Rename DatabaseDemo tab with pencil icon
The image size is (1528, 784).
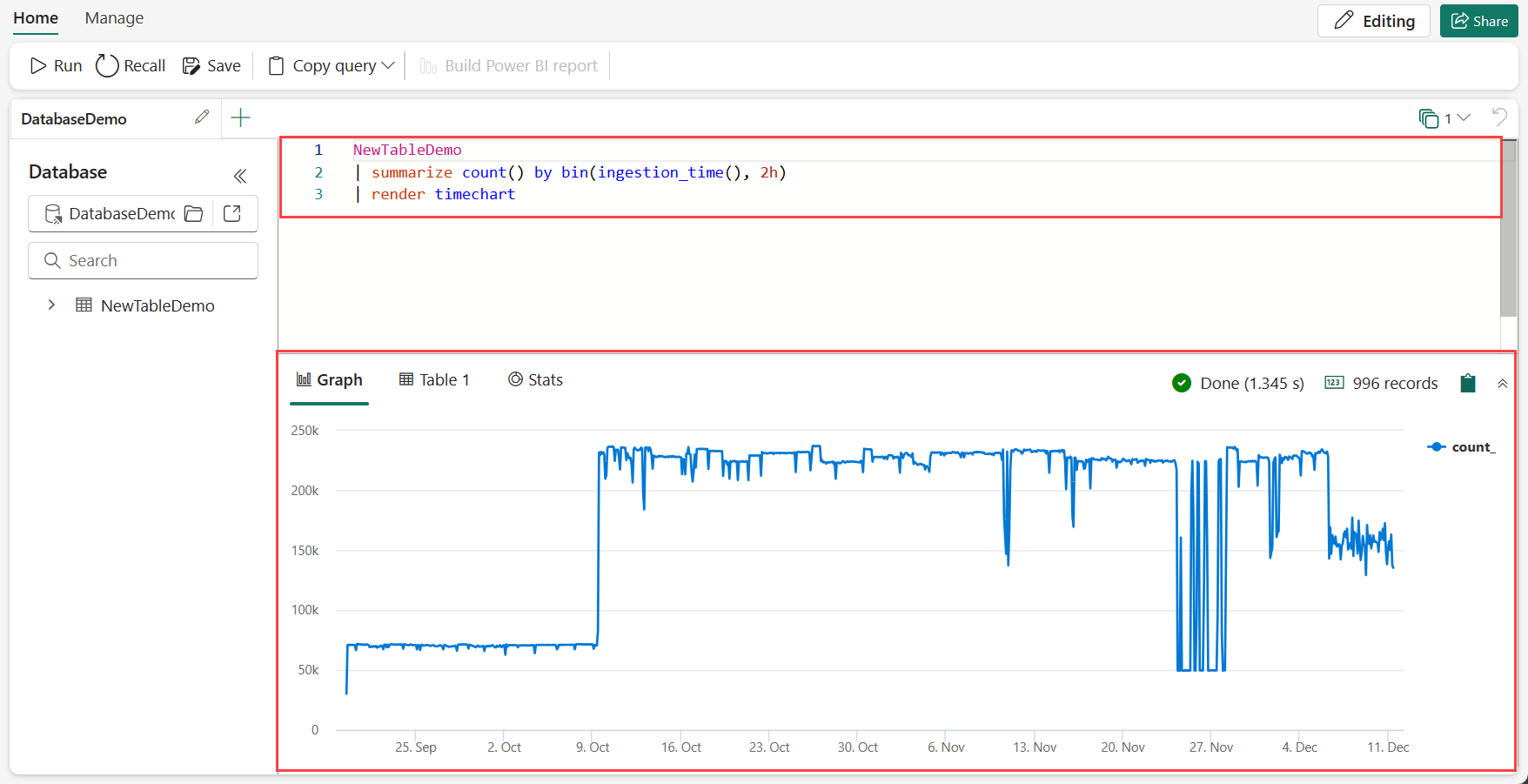click(202, 117)
